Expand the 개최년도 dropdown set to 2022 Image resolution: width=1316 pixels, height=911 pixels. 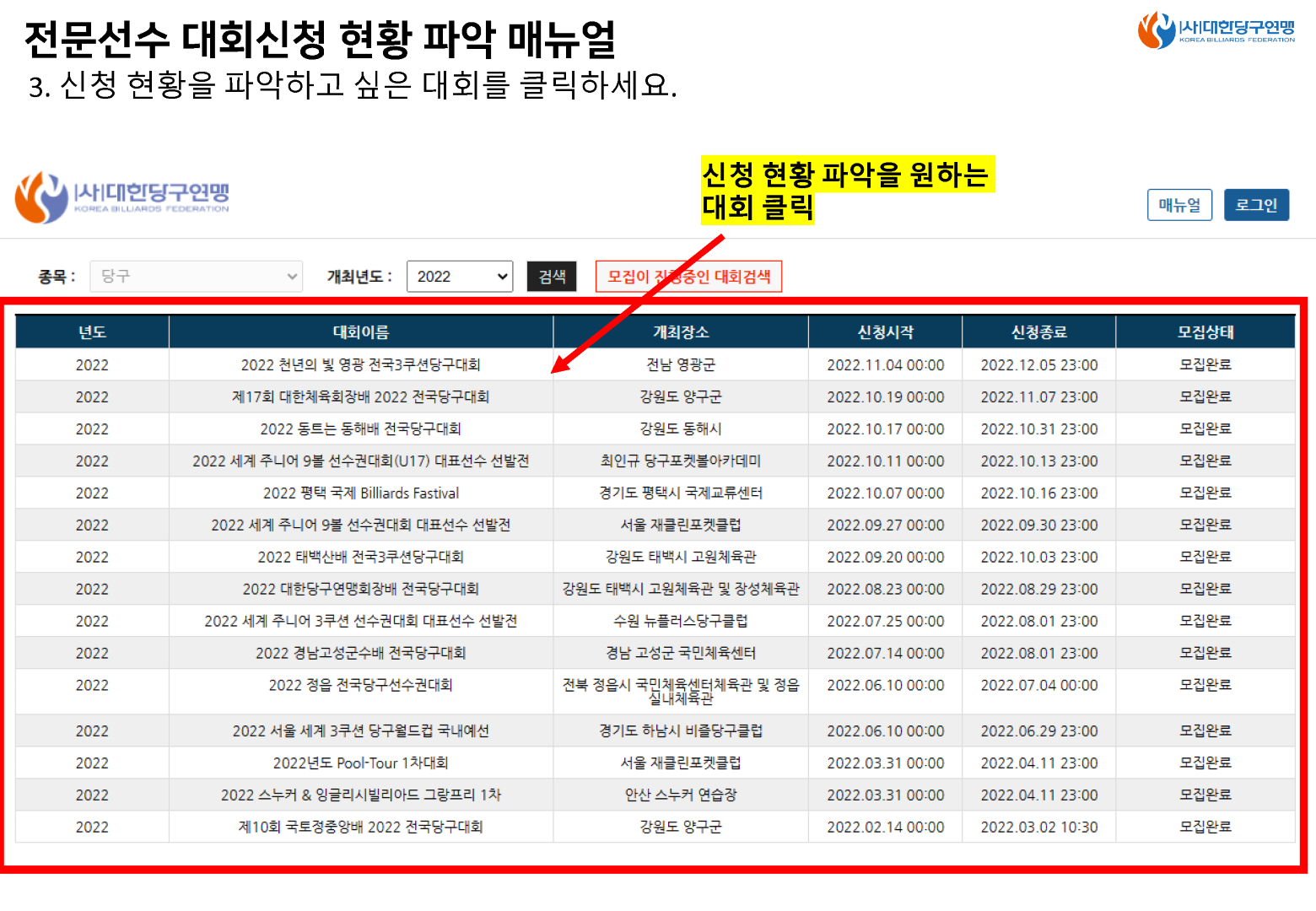460,276
